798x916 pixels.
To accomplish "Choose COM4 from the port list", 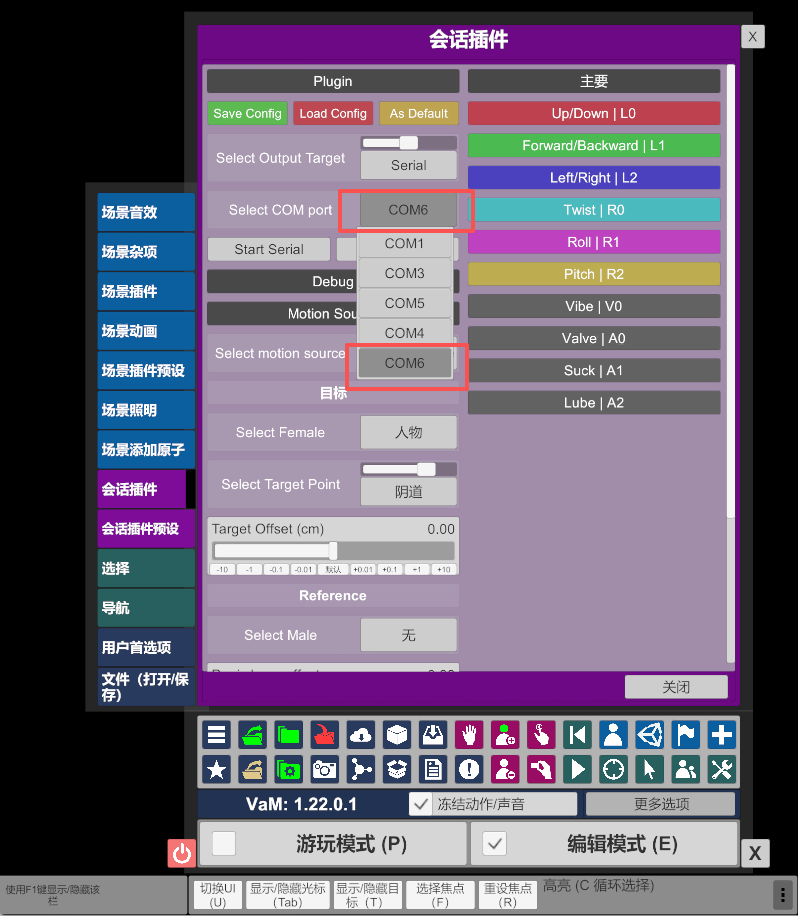I will 404,332.
